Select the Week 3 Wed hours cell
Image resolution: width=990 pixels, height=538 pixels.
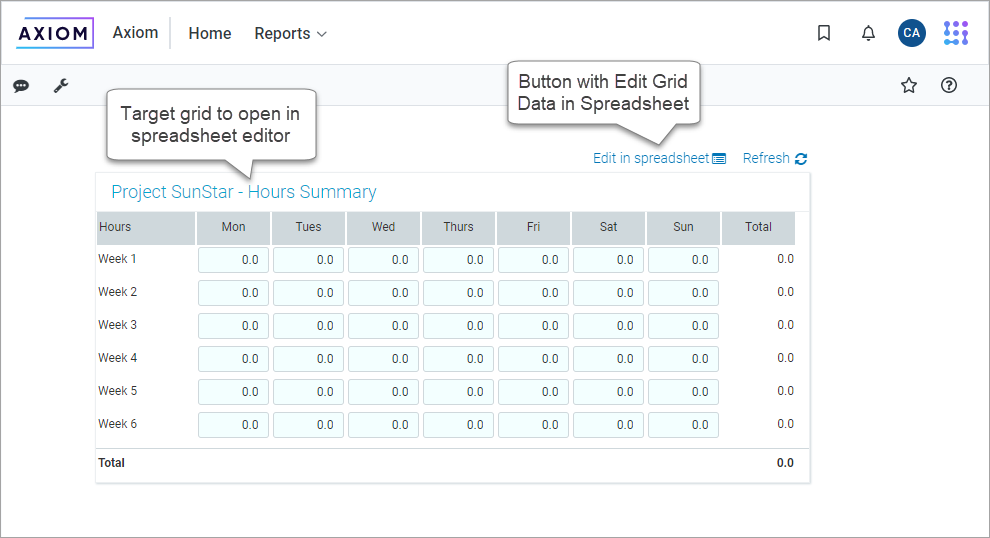[x=384, y=326]
